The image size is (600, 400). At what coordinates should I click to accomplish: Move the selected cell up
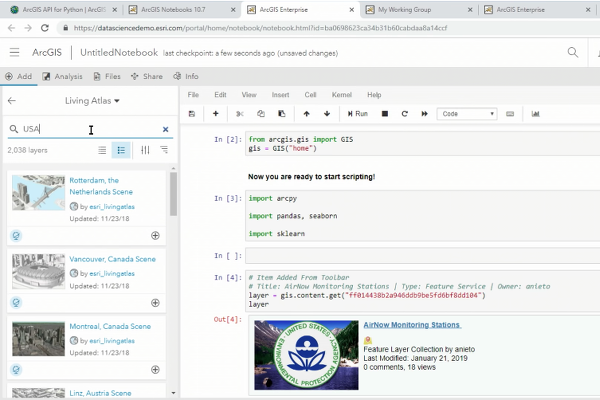click(x=307, y=114)
